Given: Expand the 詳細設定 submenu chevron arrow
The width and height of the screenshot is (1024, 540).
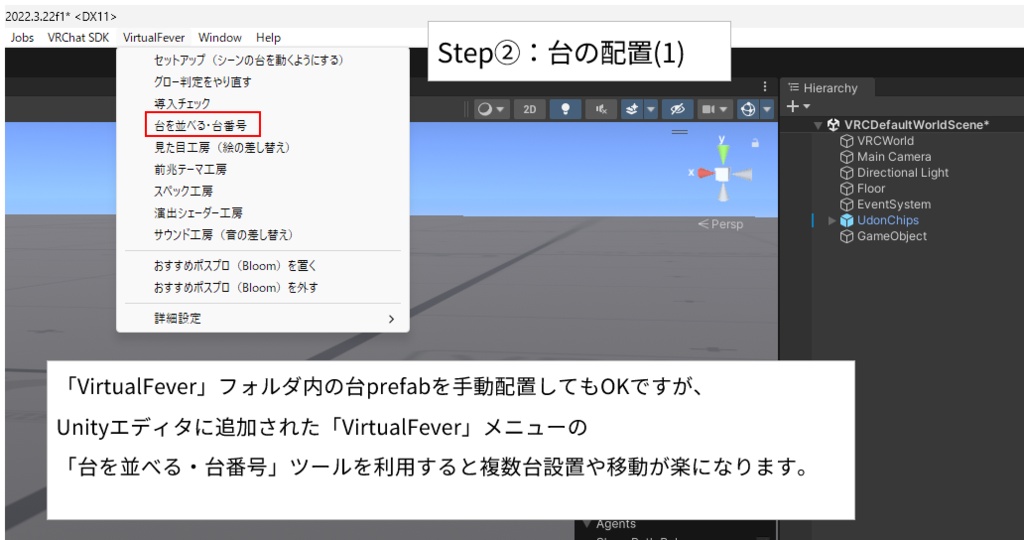Looking at the screenshot, I should [391, 319].
